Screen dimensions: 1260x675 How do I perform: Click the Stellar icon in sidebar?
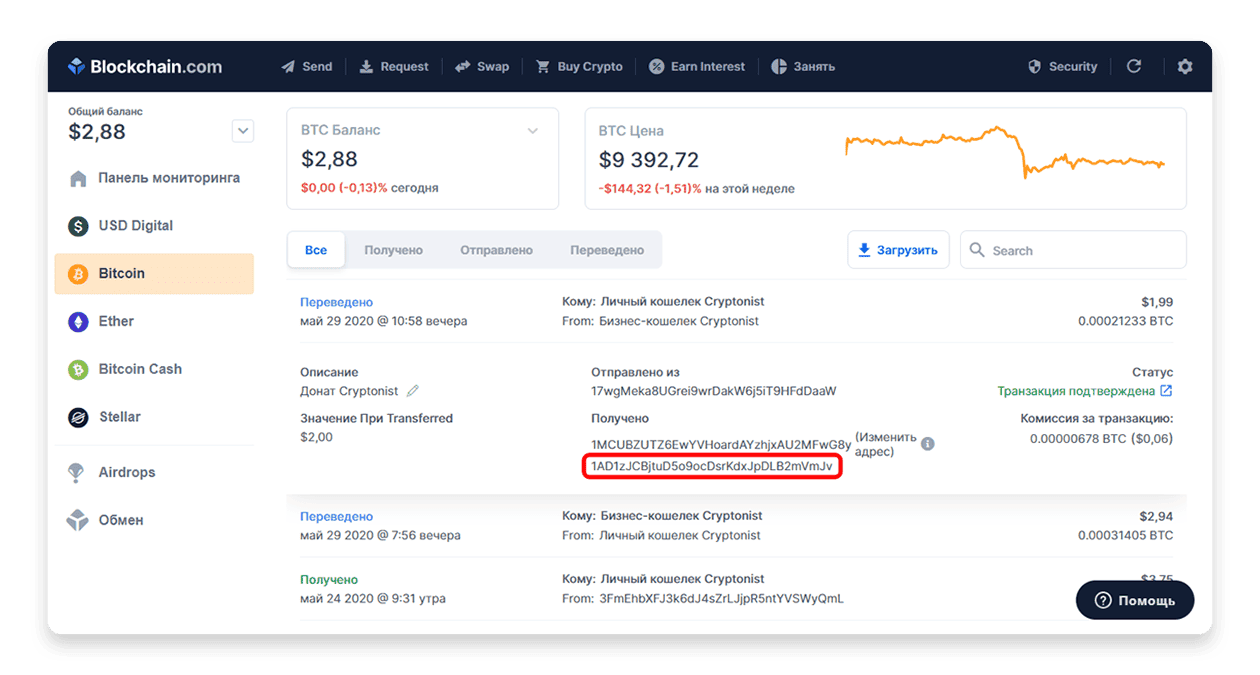point(78,418)
